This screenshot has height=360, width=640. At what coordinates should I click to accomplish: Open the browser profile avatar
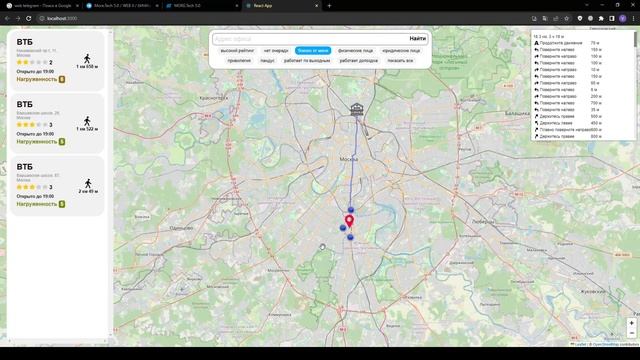622,18
